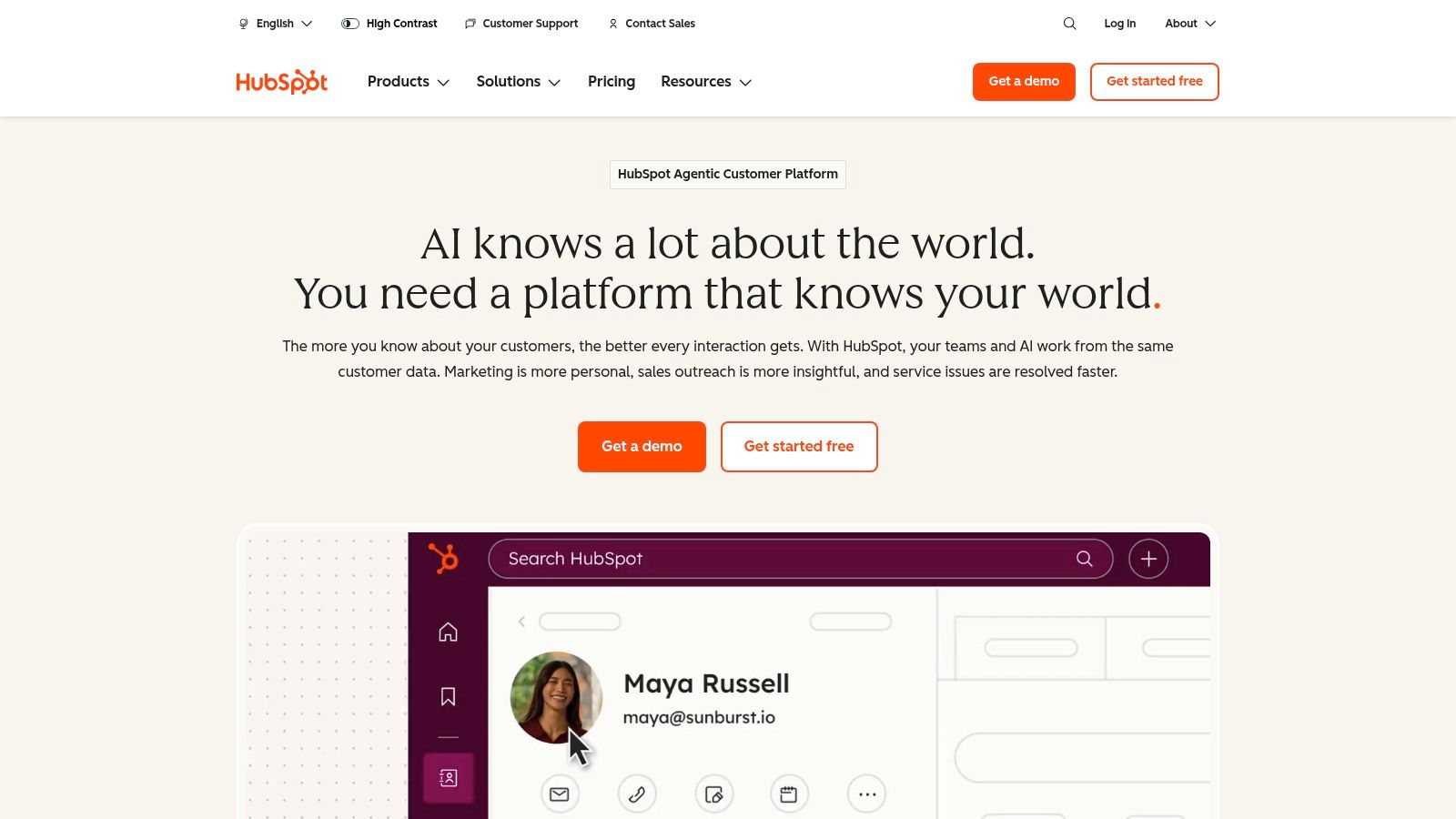Select the call icon on Maya's contact card
This screenshot has height=819, width=1456.
click(x=637, y=793)
